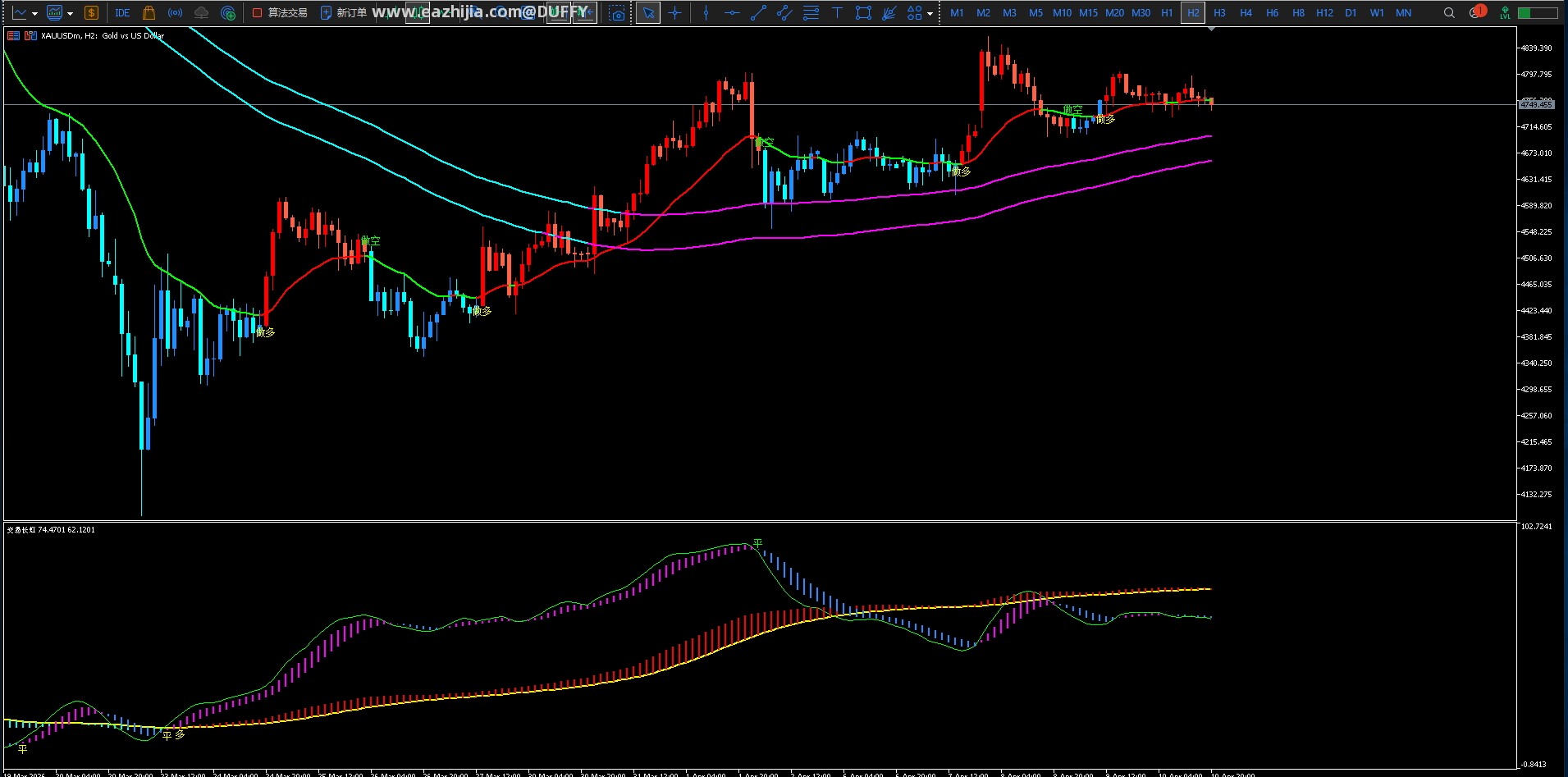Switch to the H4 timeframe
Screen dimensions: 1568x777
click(1246, 13)
